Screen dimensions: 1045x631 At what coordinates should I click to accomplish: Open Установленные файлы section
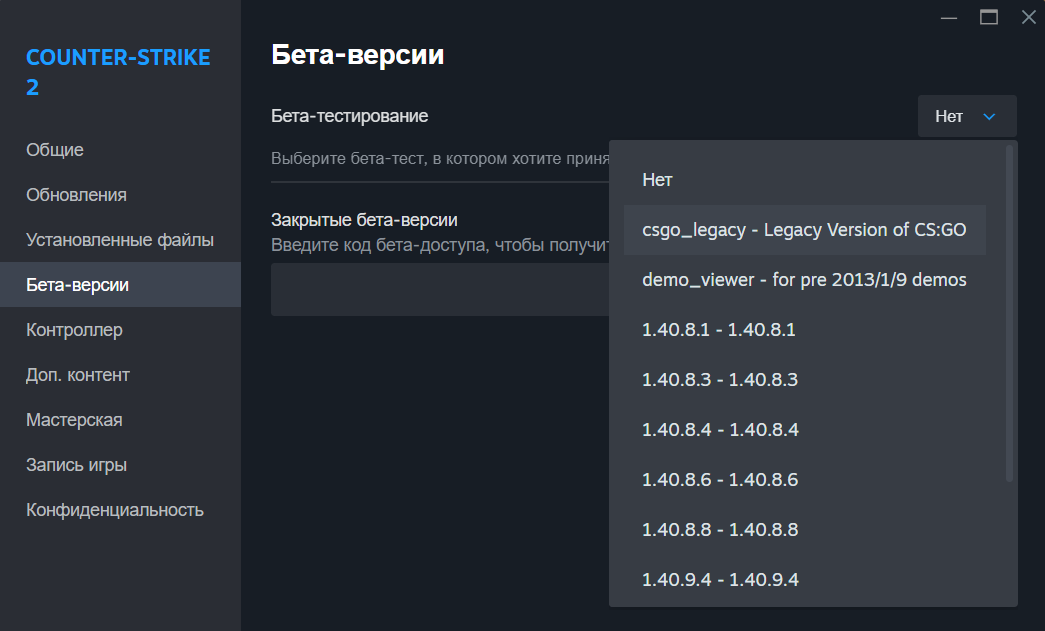pos(120,240)
